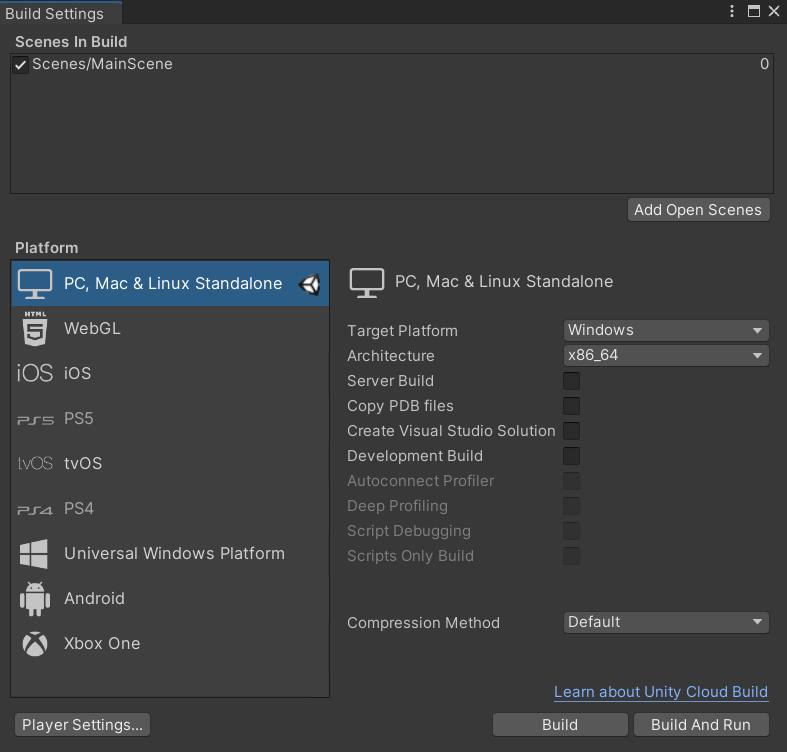Image resolution: width=787 pixels, height=752 pixels.
Task: Select the WebGL platform
Action: point(170,329)
